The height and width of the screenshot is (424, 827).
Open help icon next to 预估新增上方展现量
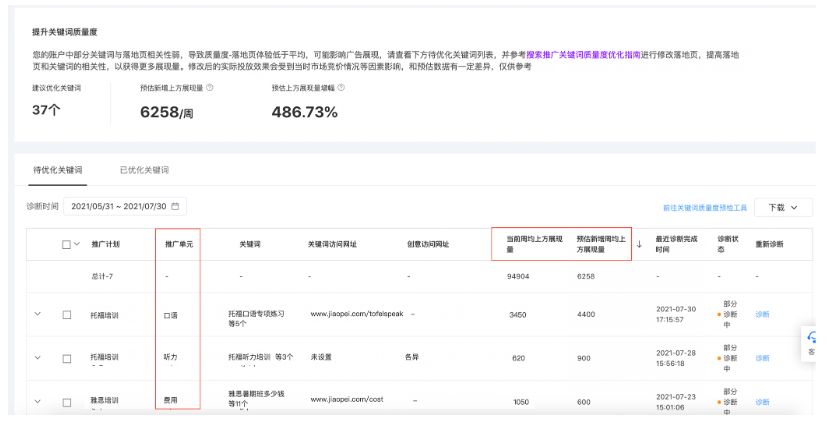pyautogui.click(x=210, y=88)
